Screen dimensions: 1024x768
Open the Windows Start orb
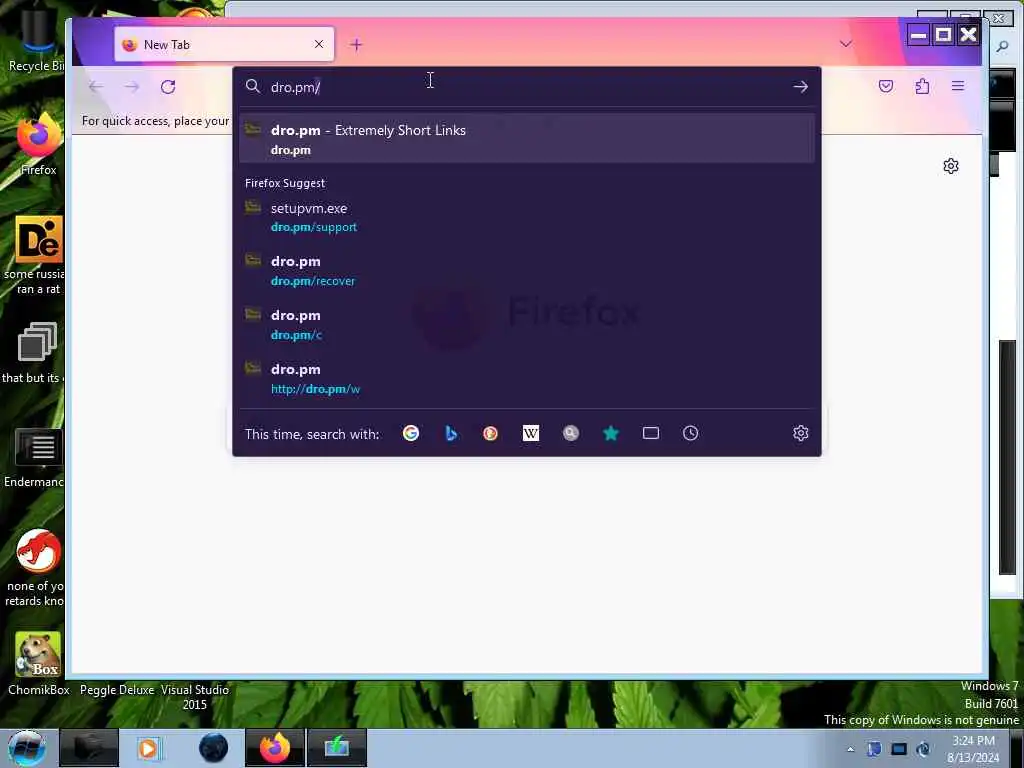click(x=27, y=748)
